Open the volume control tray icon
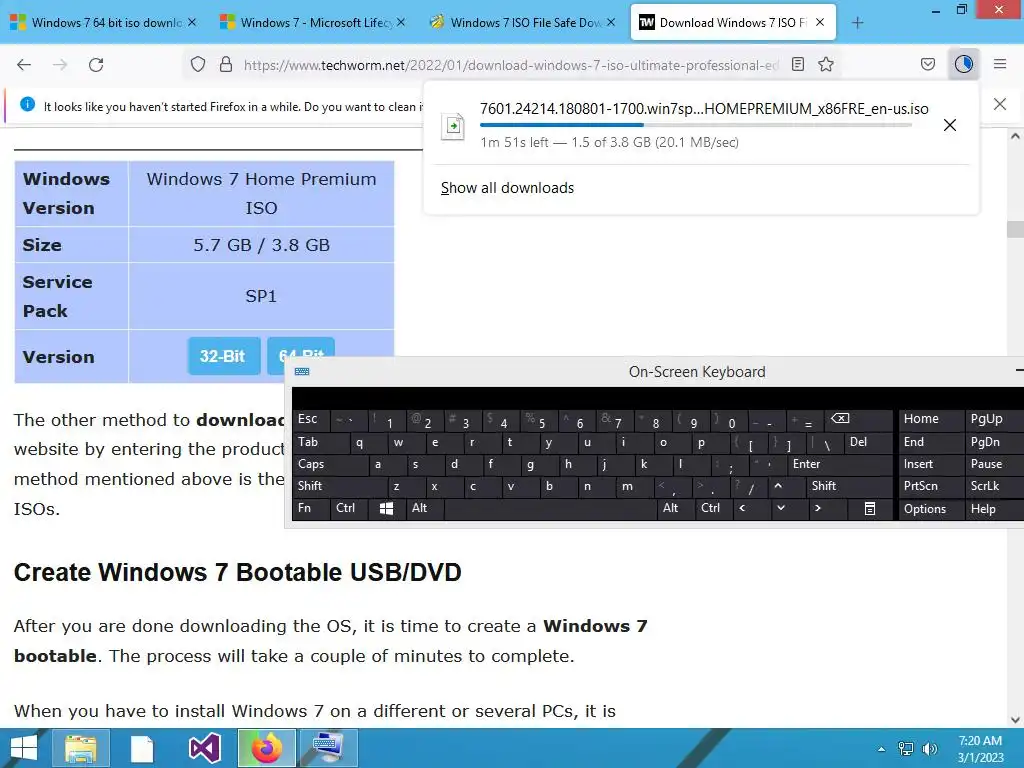Viewport: 1024px width, 768px height. click(x=929, y=749)
